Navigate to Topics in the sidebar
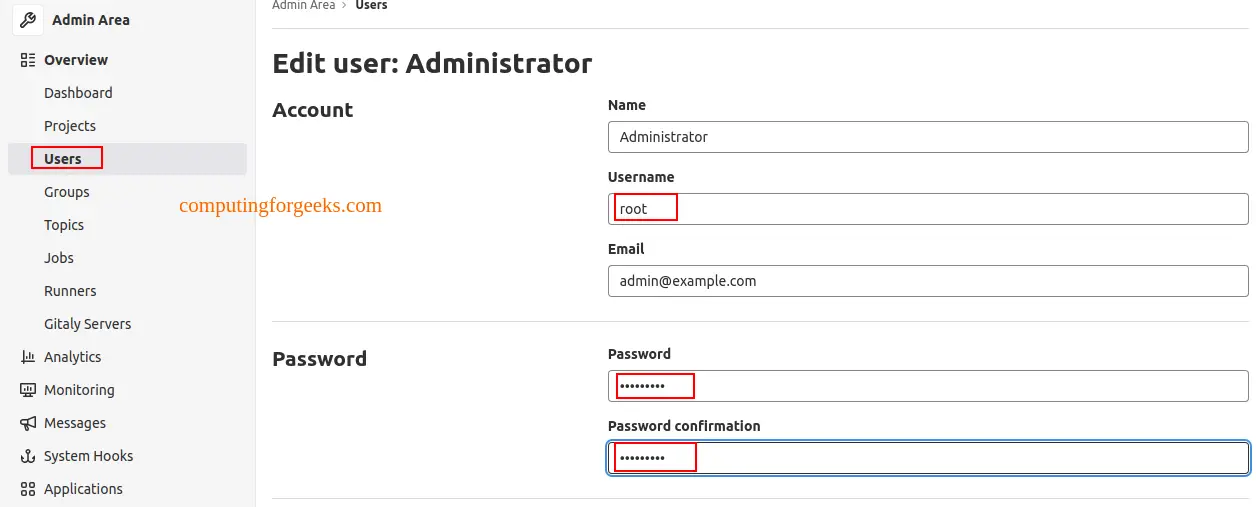 tap(64, 225)
